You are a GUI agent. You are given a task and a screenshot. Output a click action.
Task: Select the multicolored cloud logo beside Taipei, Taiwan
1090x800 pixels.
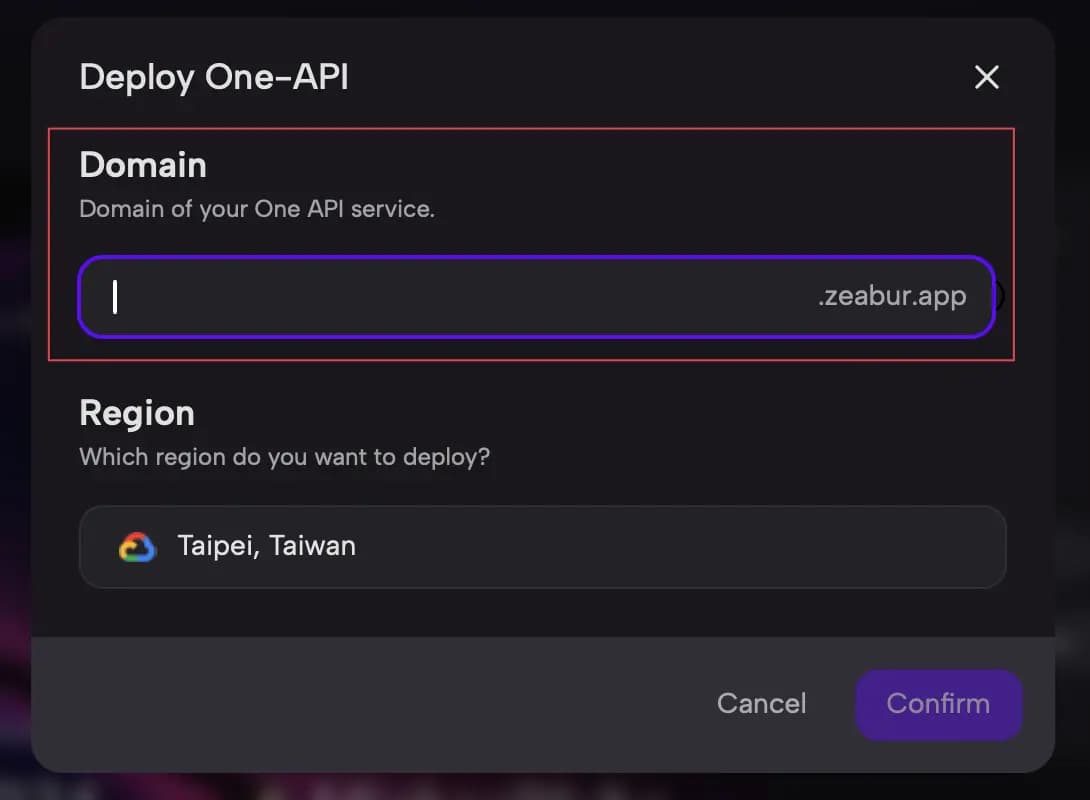(x=137, y=546)
